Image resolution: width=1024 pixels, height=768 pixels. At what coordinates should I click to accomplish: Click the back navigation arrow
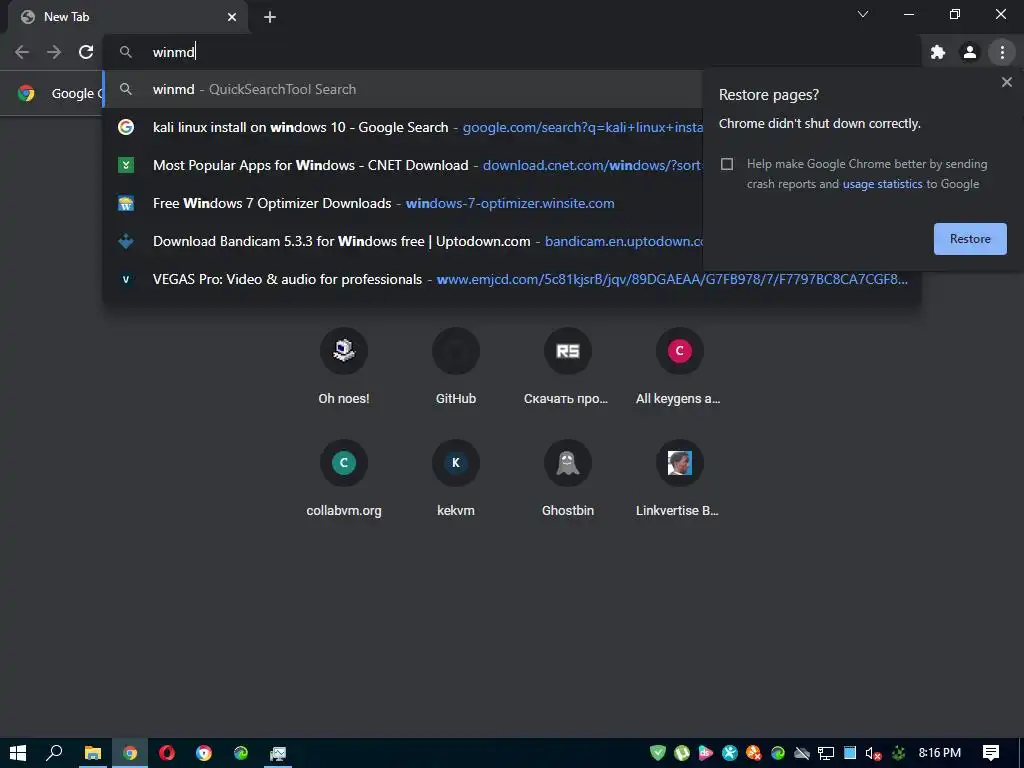[x=22, y=52]
